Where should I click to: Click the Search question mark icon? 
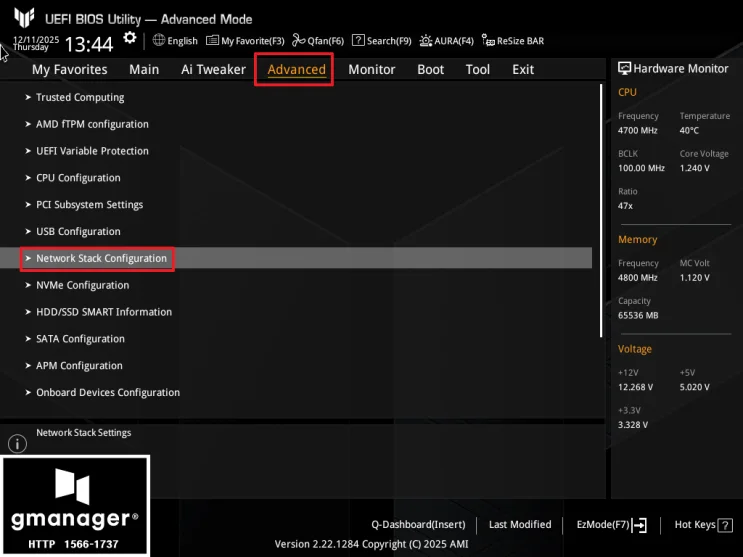(358, 40)
